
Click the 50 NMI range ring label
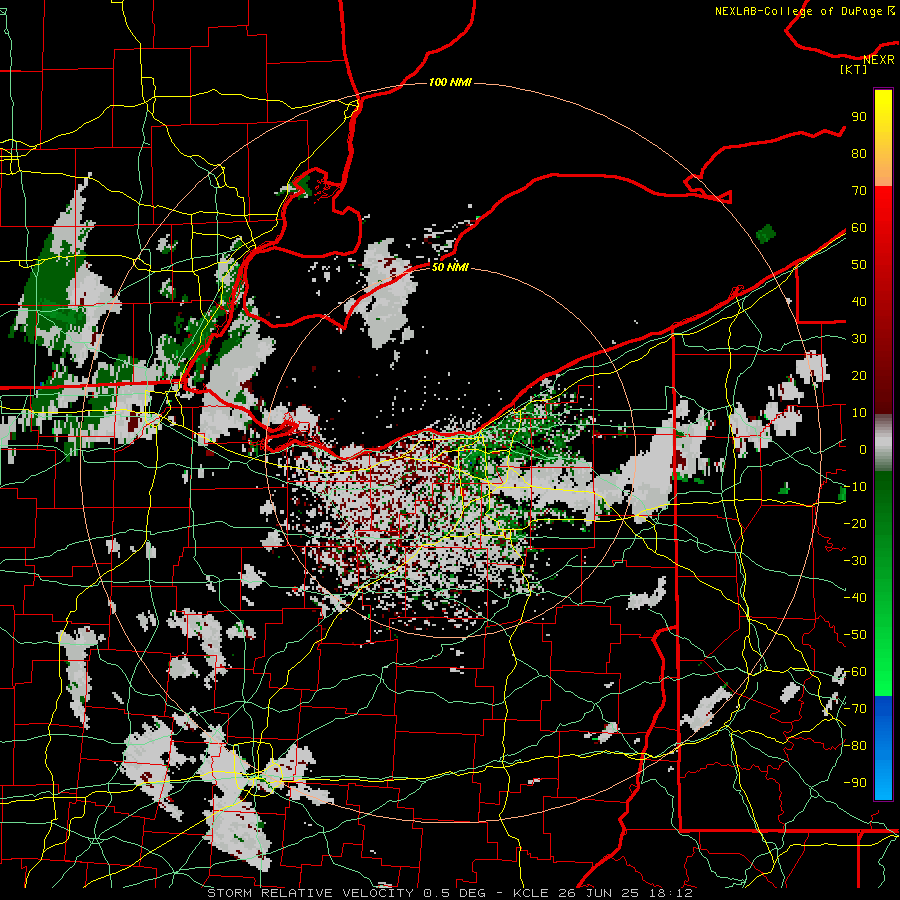(450, 267)
